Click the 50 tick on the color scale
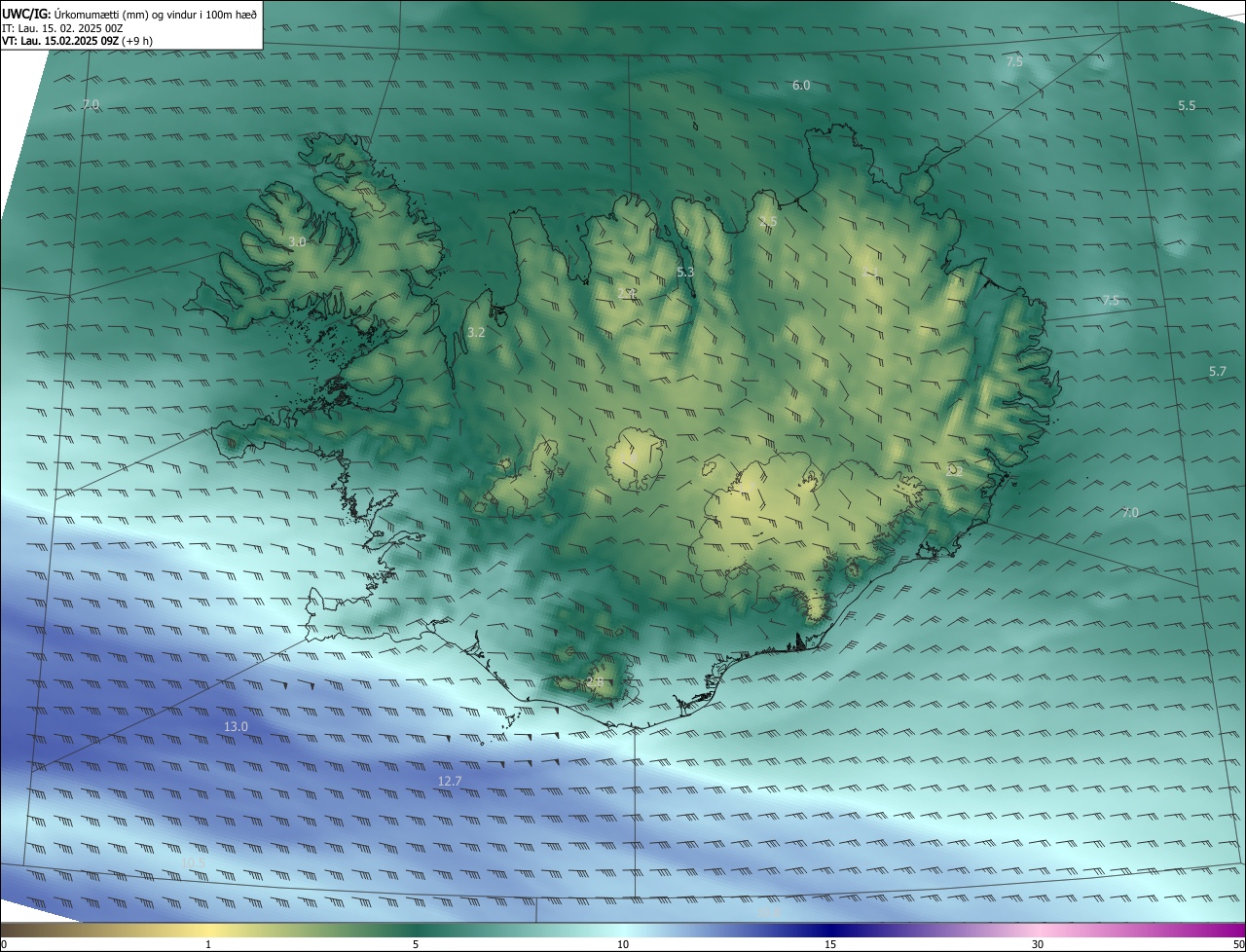The width and height of the screenshot is (1246, 952). tap(1238, 944)
